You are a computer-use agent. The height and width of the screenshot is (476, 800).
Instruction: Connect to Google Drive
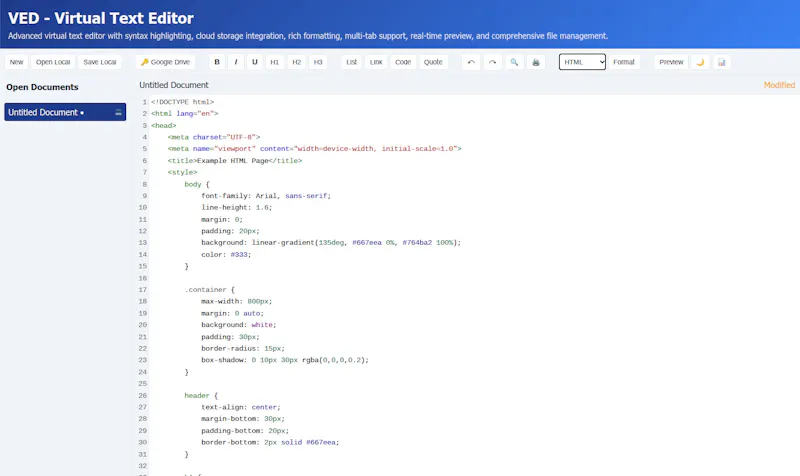pyautogui.click(x=165, y=62)
